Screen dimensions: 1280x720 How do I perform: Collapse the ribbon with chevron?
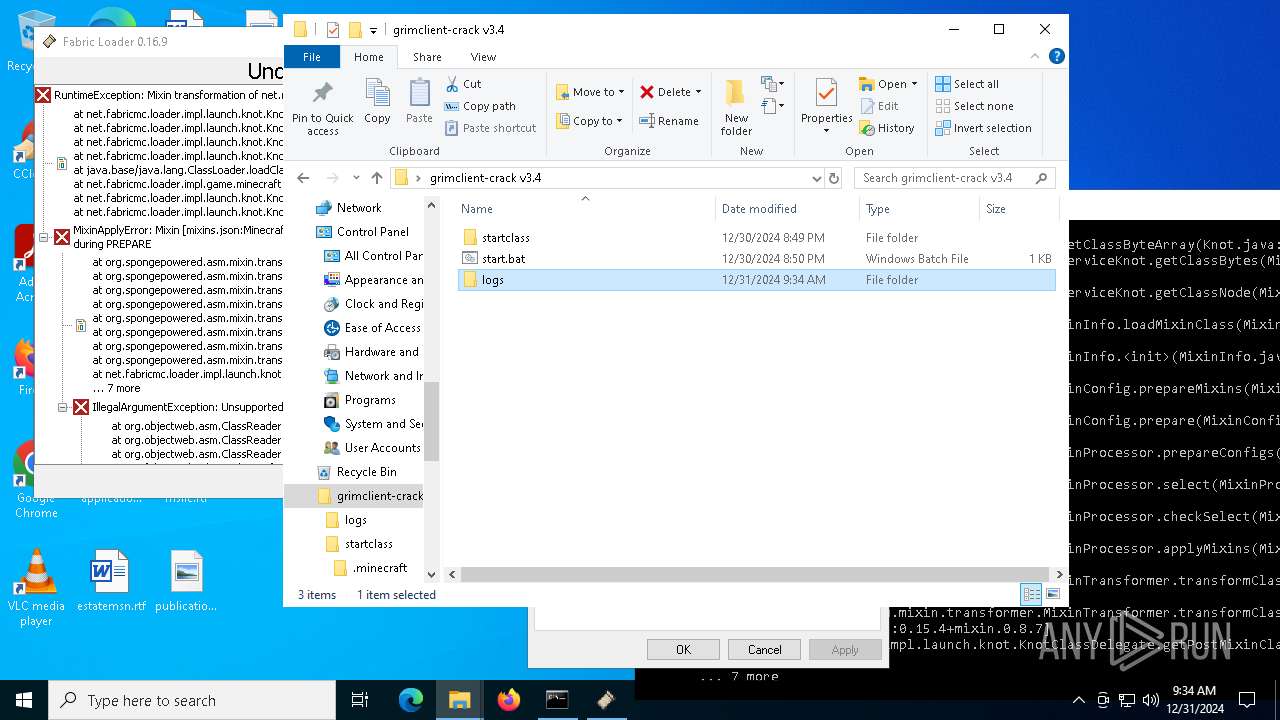pyautogui.click(x=1036, y=57)
